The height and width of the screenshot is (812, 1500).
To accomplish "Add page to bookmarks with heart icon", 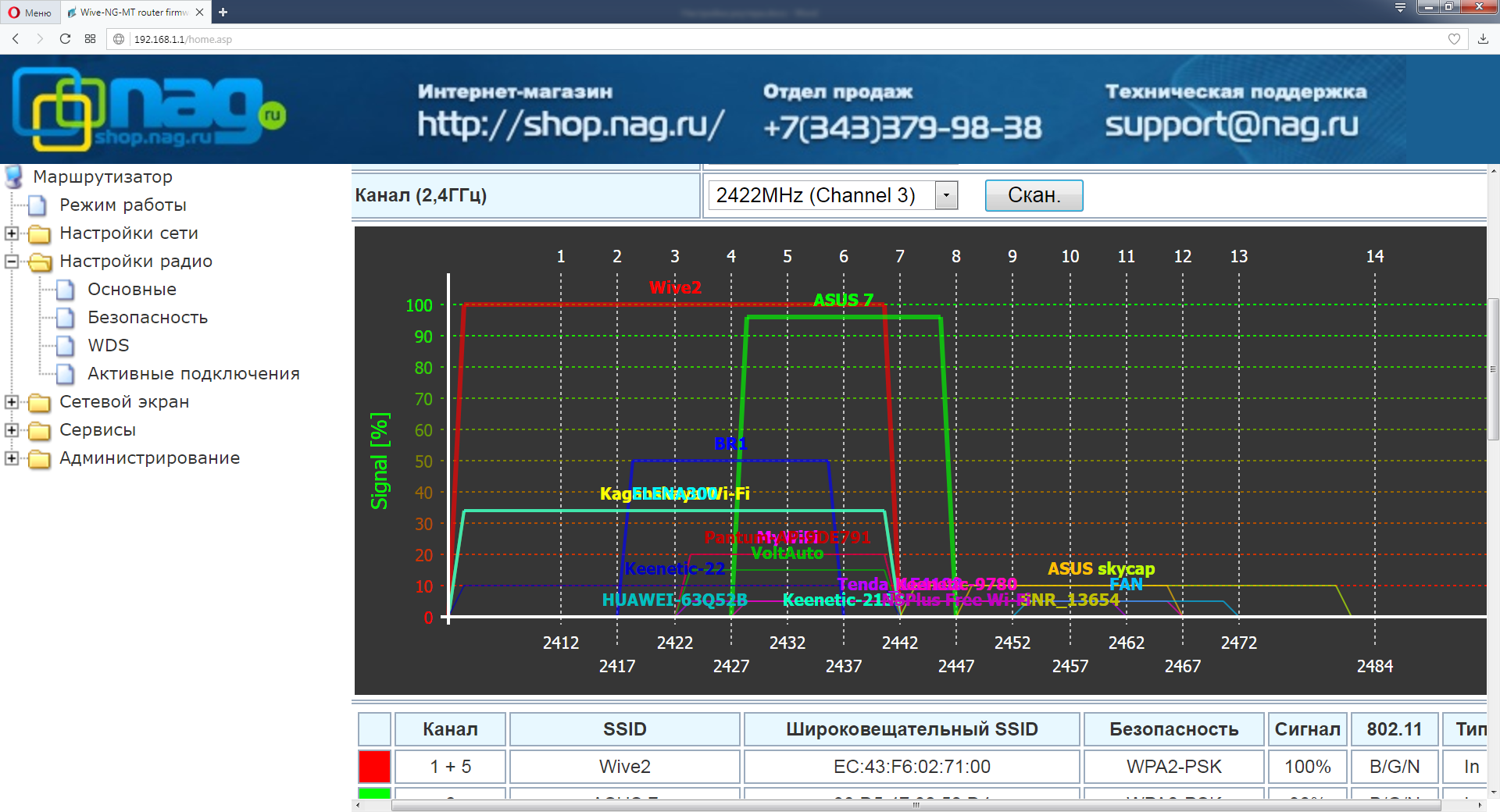I will [1454, 39].
